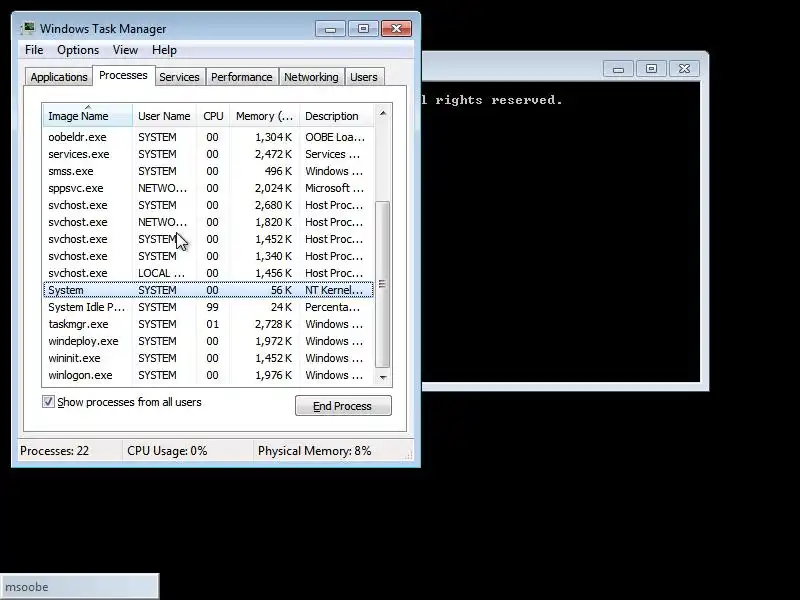
Task: Select the System process row
Action: (208, 290)
